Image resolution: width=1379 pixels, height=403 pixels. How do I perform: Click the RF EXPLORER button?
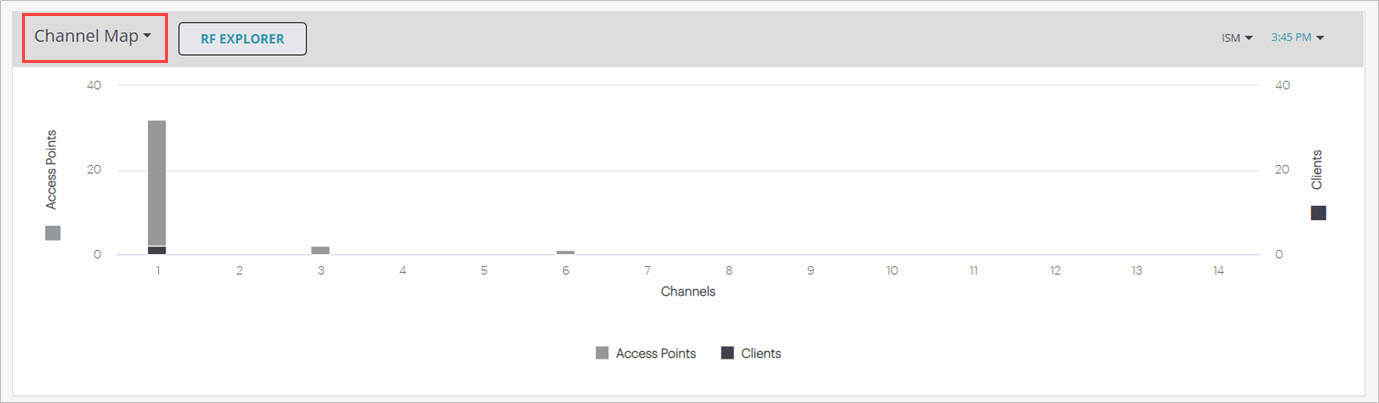[x=242, y=39]
